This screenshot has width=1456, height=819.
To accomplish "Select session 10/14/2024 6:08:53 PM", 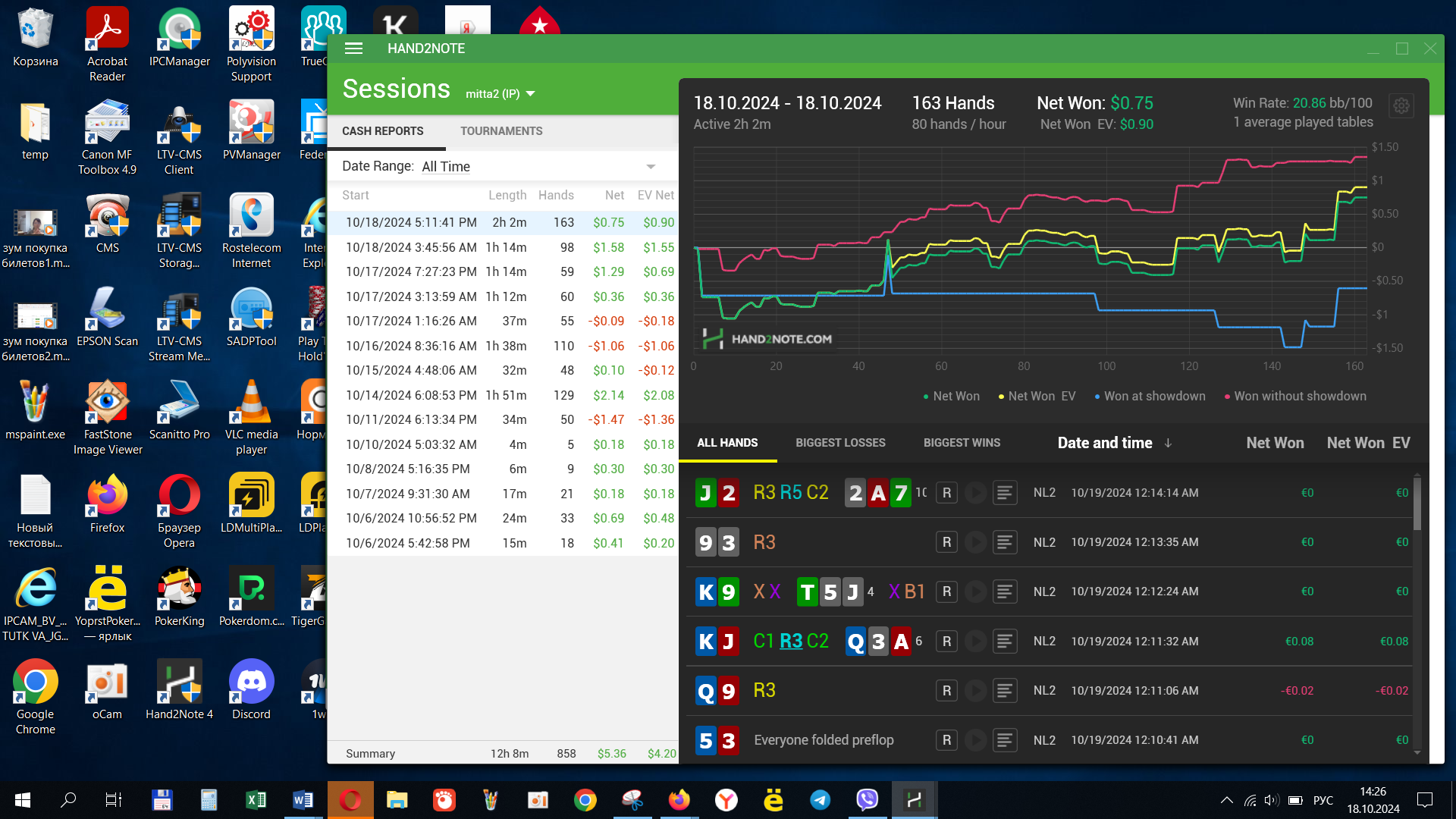I will coord(504,395).
